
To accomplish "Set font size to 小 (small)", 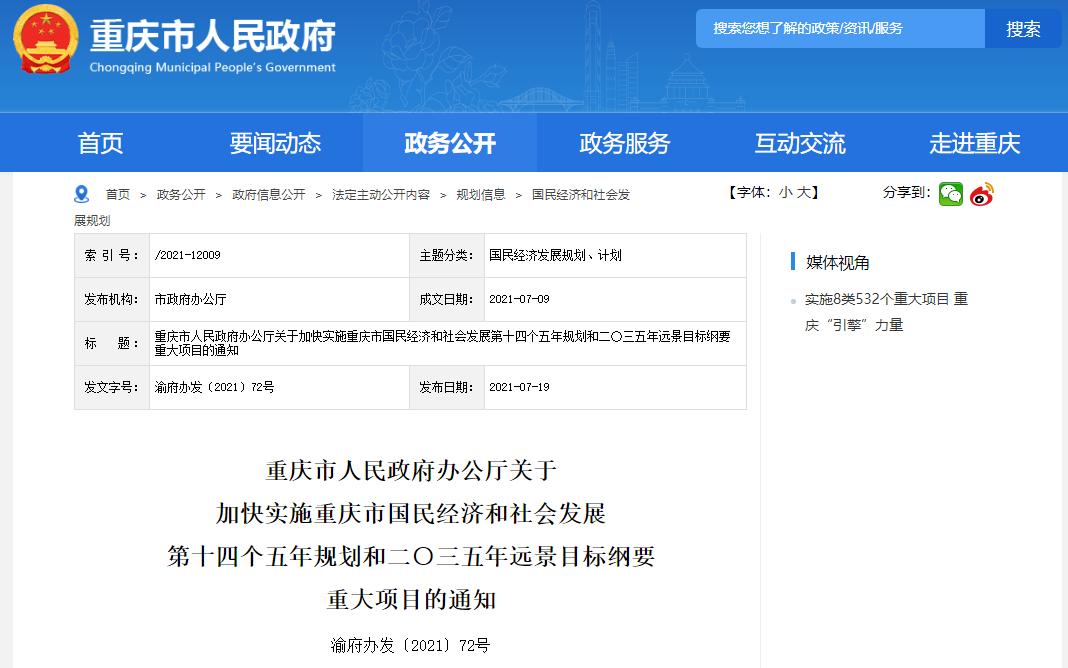I will point(785,193).
